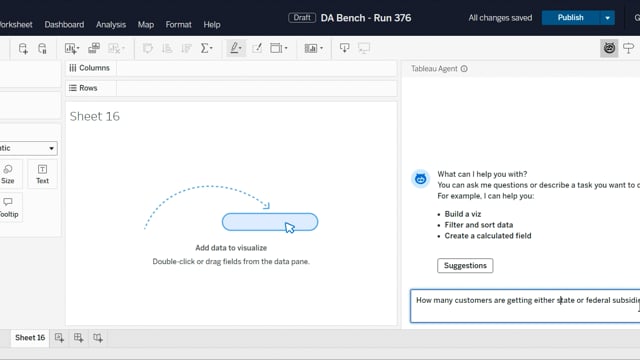This screenshot has height=360, width=640.
Task: Click the 'Filter and sort data' bullet text
Action: click(479, 225)
